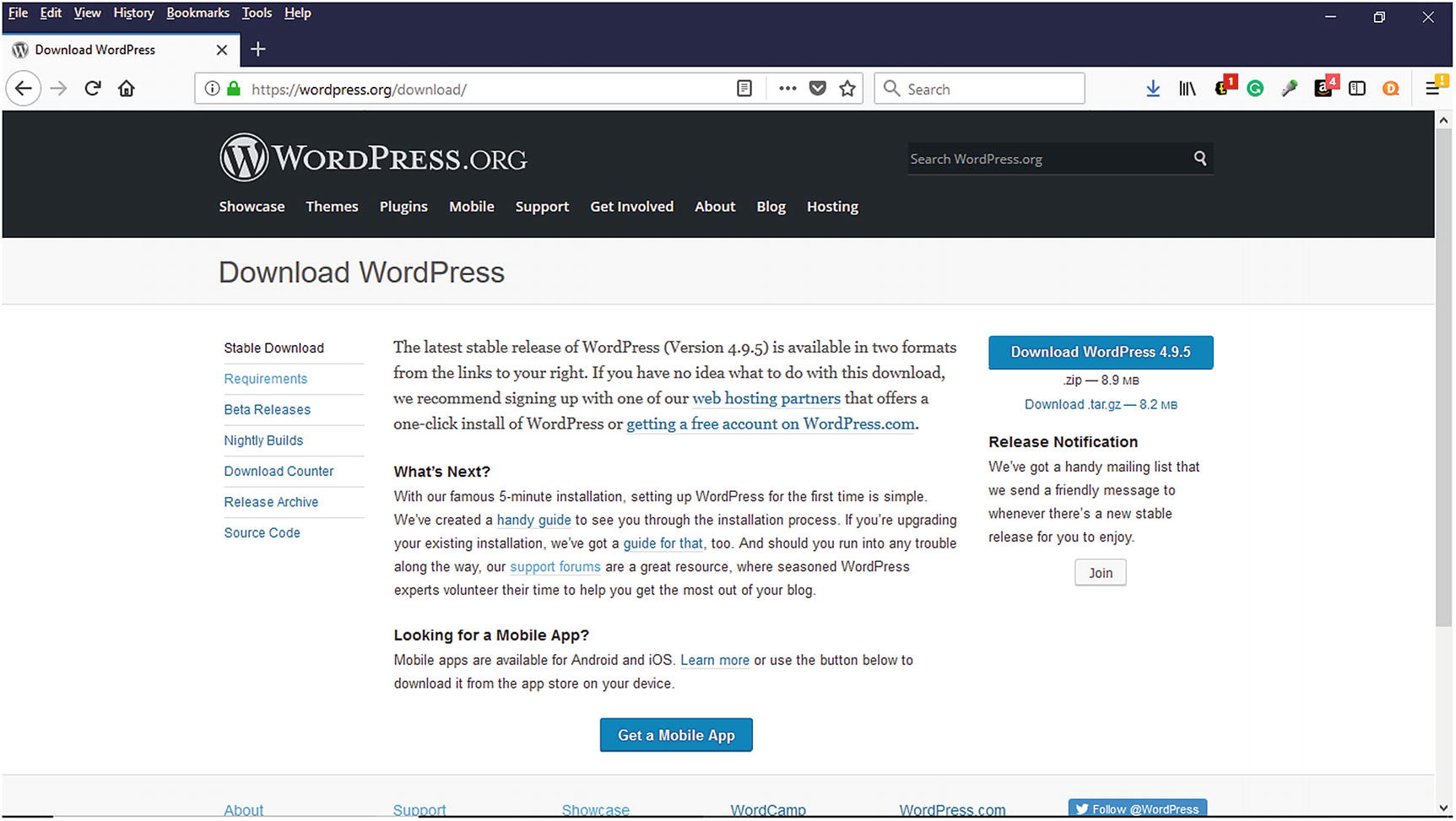This screenshot has height=821, width=1456.
Task: Open the extension icon with red 4 badge
Action: point(1326,87)
